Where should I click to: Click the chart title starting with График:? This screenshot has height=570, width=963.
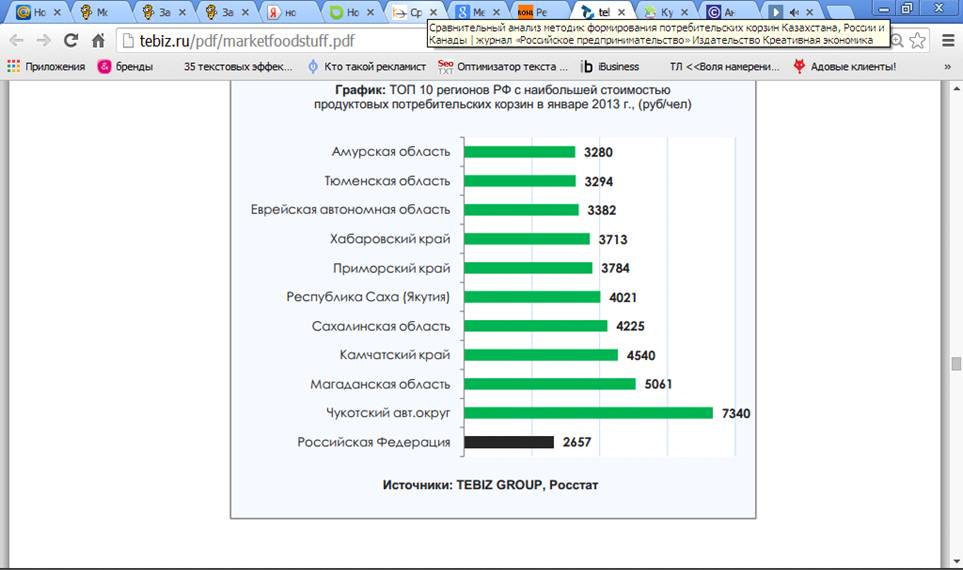pyautogui.click(x=502, y=97)
